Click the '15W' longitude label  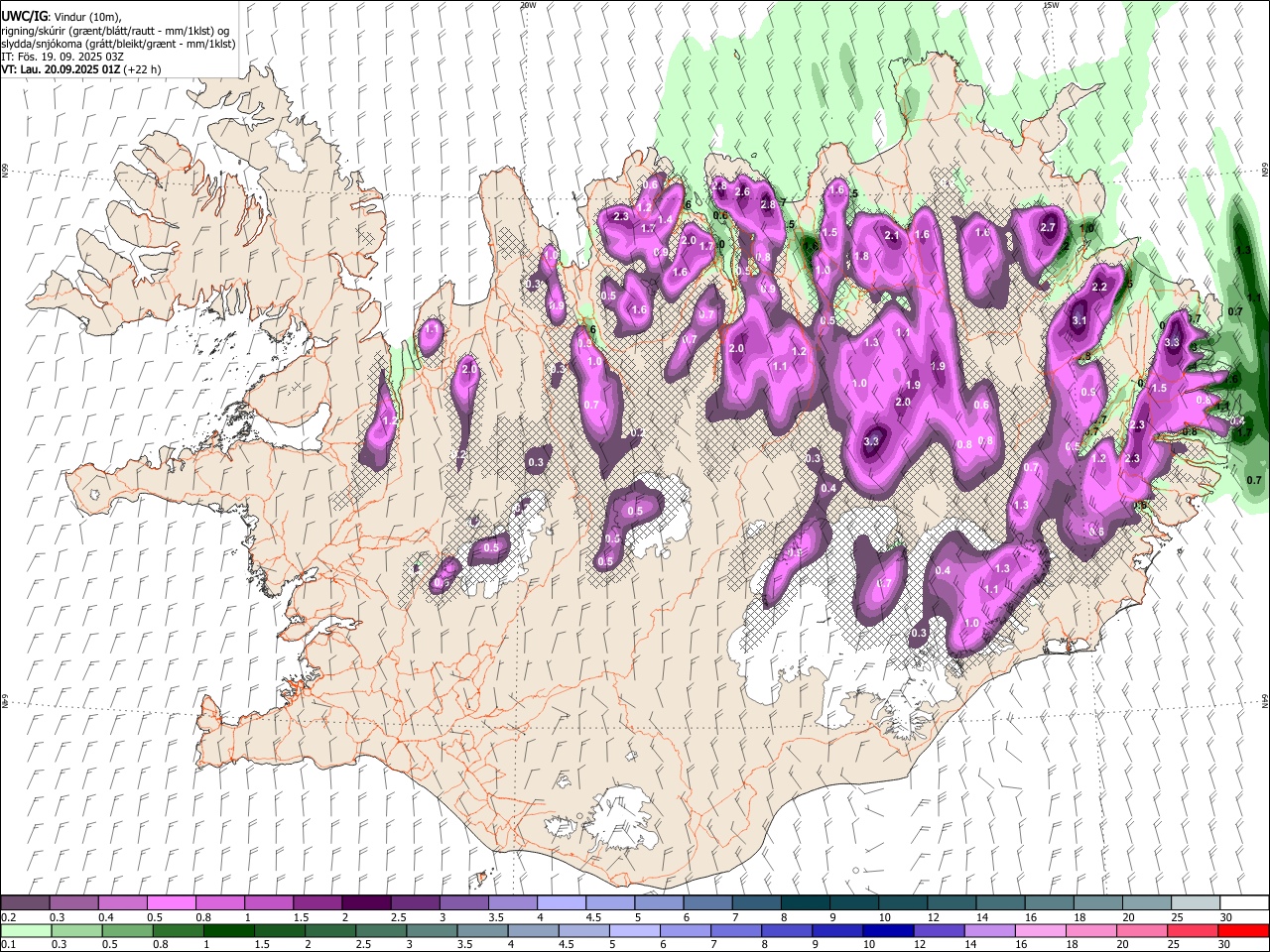coord(1051,5)
